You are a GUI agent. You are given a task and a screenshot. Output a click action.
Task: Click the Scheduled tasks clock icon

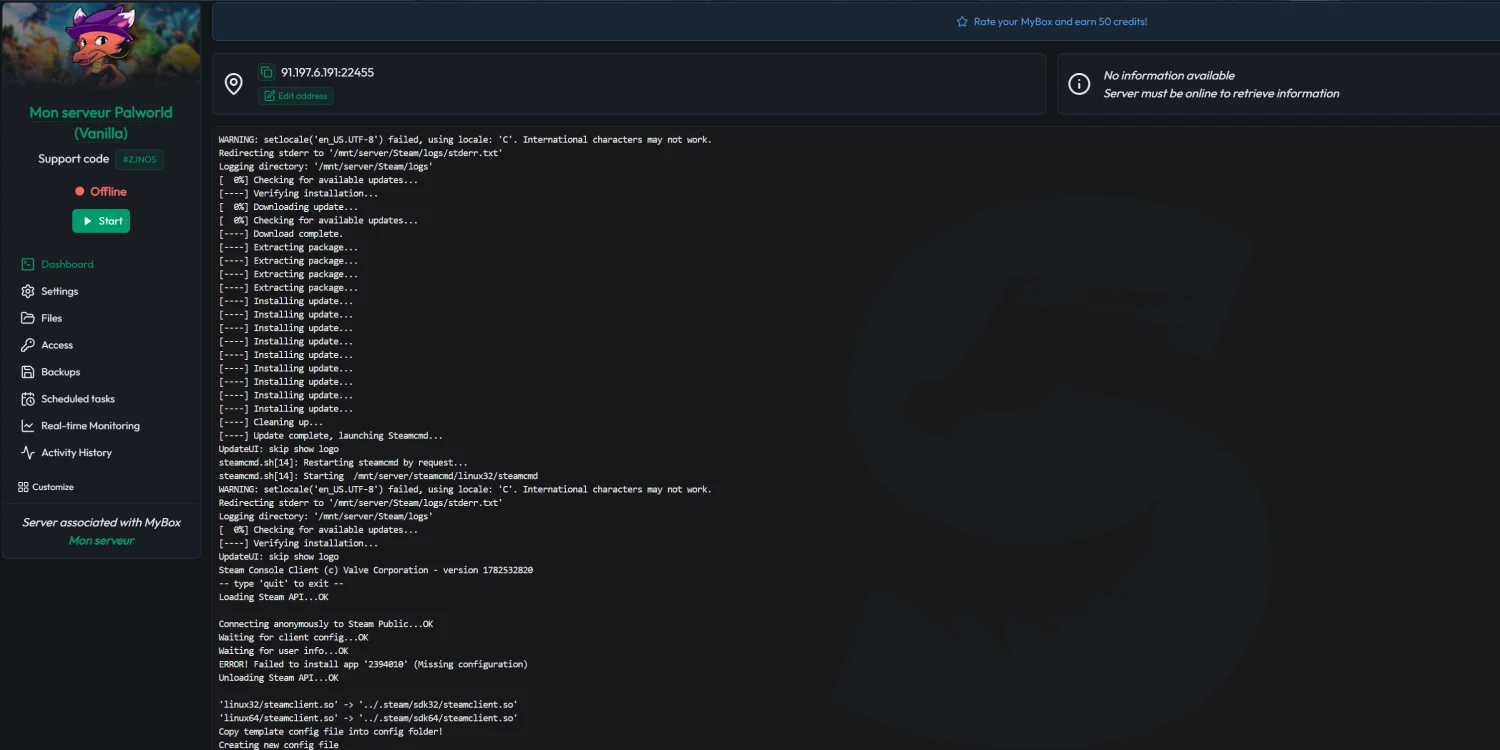pos(28,399)
